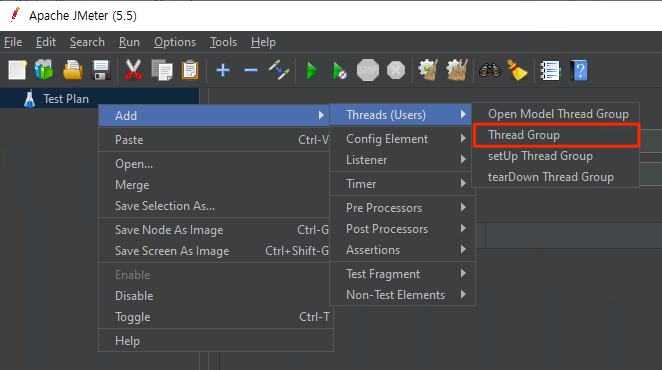Viewport: 662px width, 370px height.
Task: Expand the Test Fragment submenu
Action: pyautogui.click(x=401, y=274)
